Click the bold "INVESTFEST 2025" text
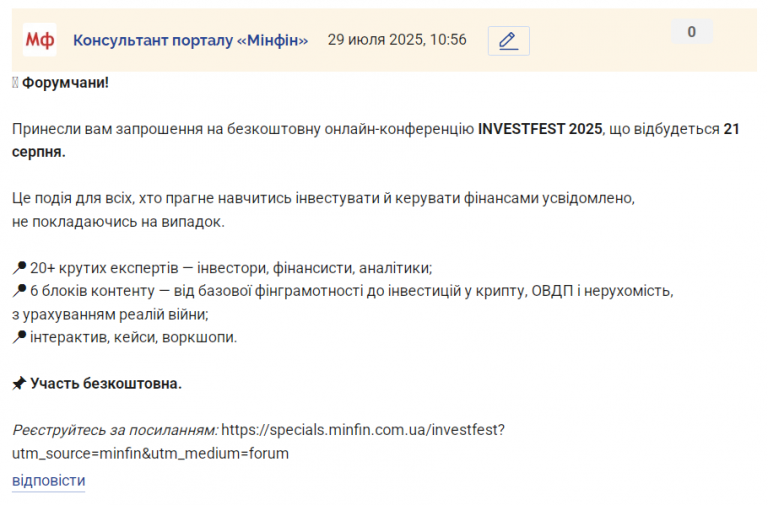 pyautogui.click(x=540, y=129)
